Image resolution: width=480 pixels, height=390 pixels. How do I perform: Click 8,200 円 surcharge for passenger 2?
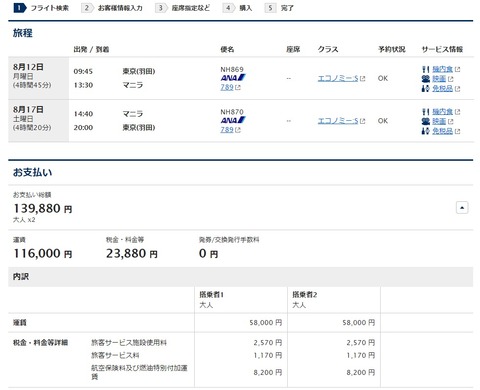point(361,372)
